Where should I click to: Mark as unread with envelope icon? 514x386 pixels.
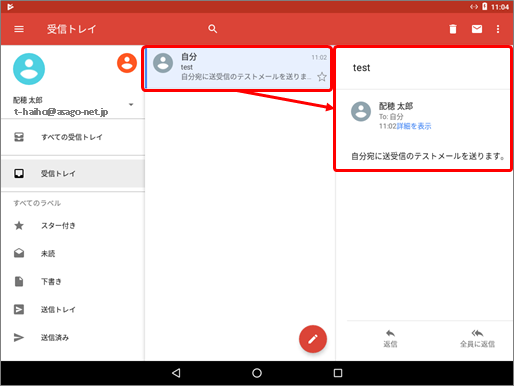click(x=477, y=29)
